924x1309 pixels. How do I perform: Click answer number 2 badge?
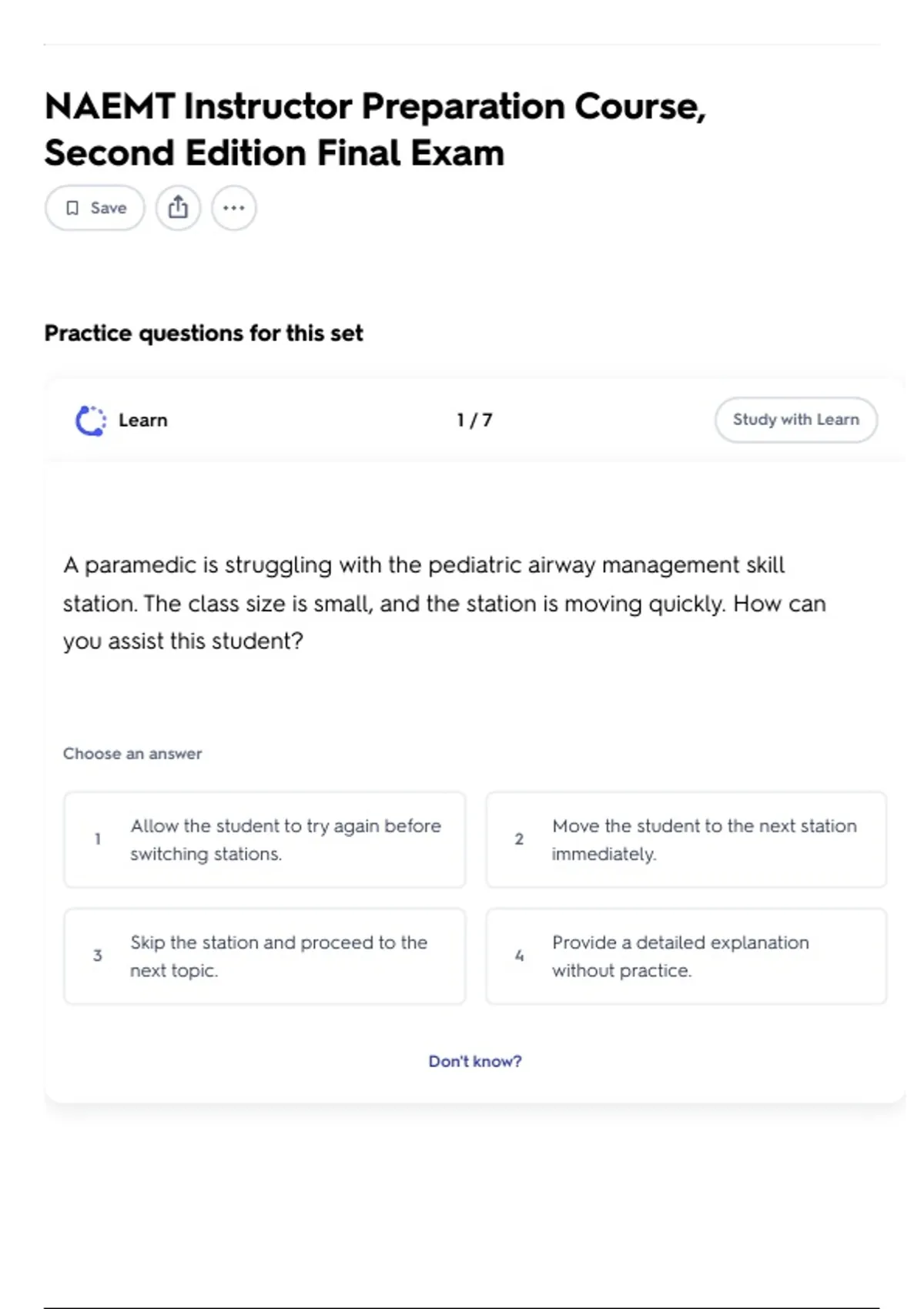tap(519, 839)
